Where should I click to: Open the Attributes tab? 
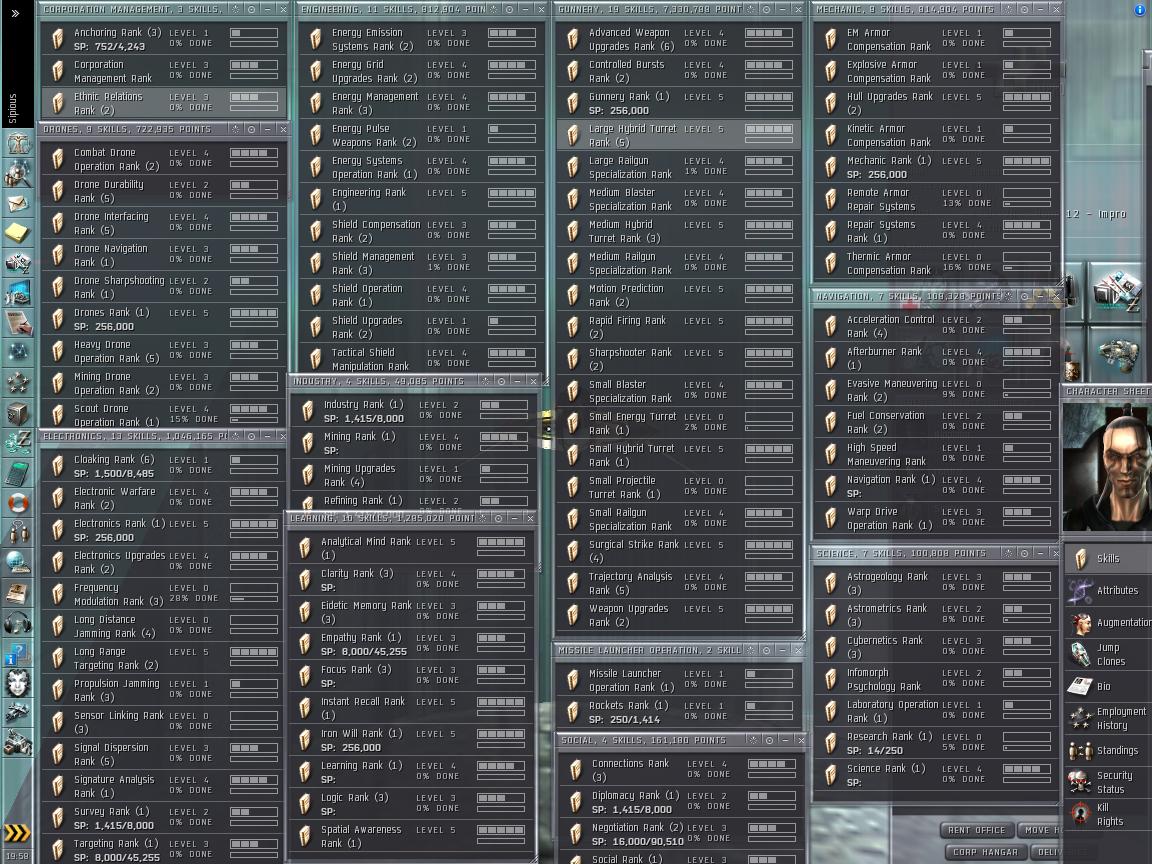tap(1108, 591)
